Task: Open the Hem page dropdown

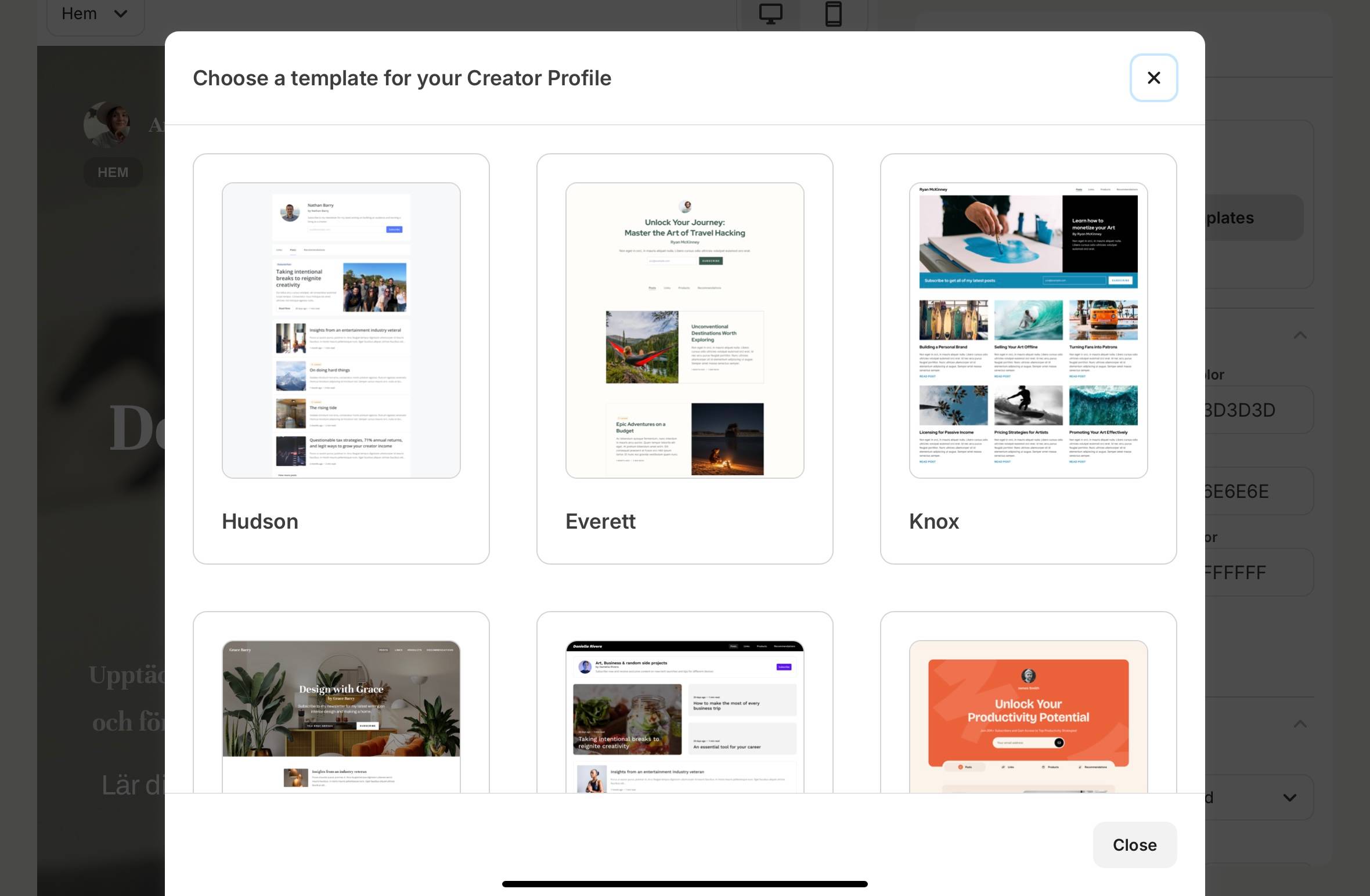Action: click(95, 14)
